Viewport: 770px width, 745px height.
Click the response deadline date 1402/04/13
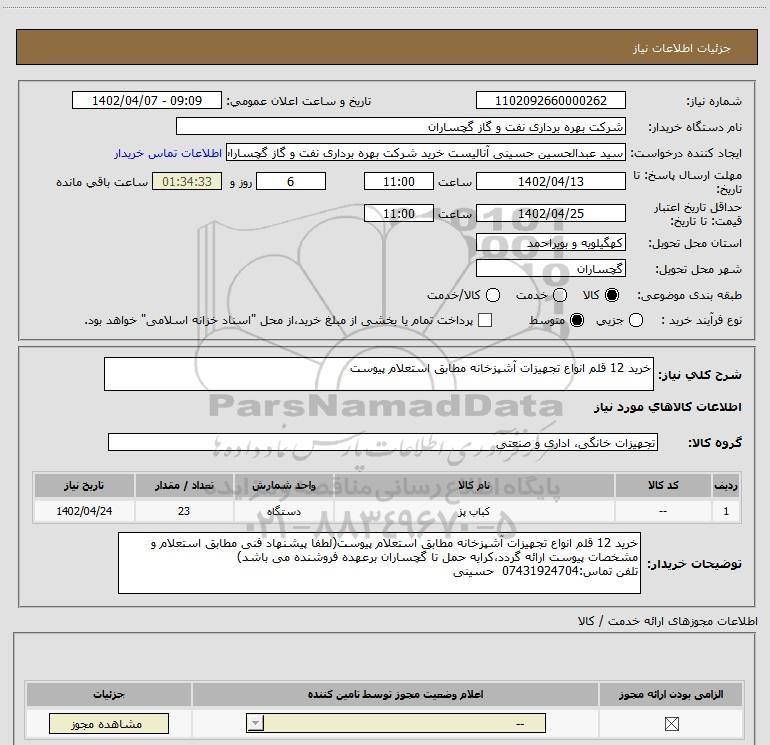coord(550,181)
